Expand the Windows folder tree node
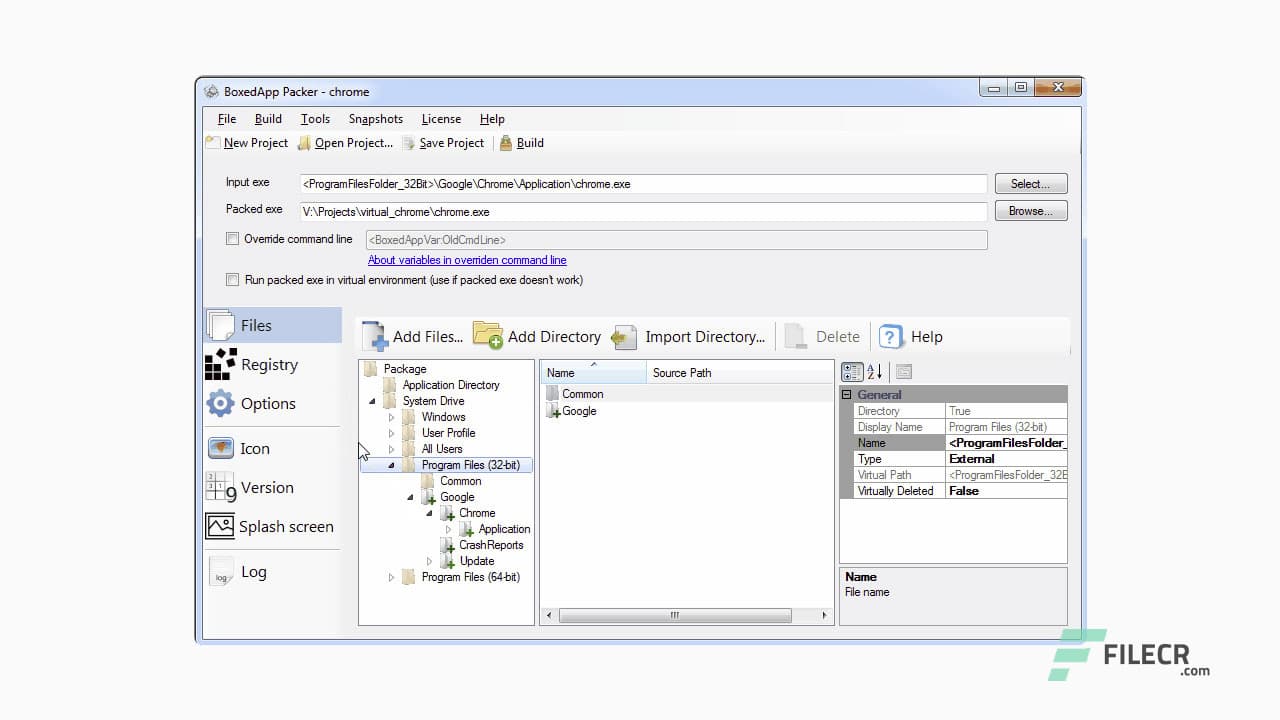This screenshot has width=1280, height=720. coord(392,417)
